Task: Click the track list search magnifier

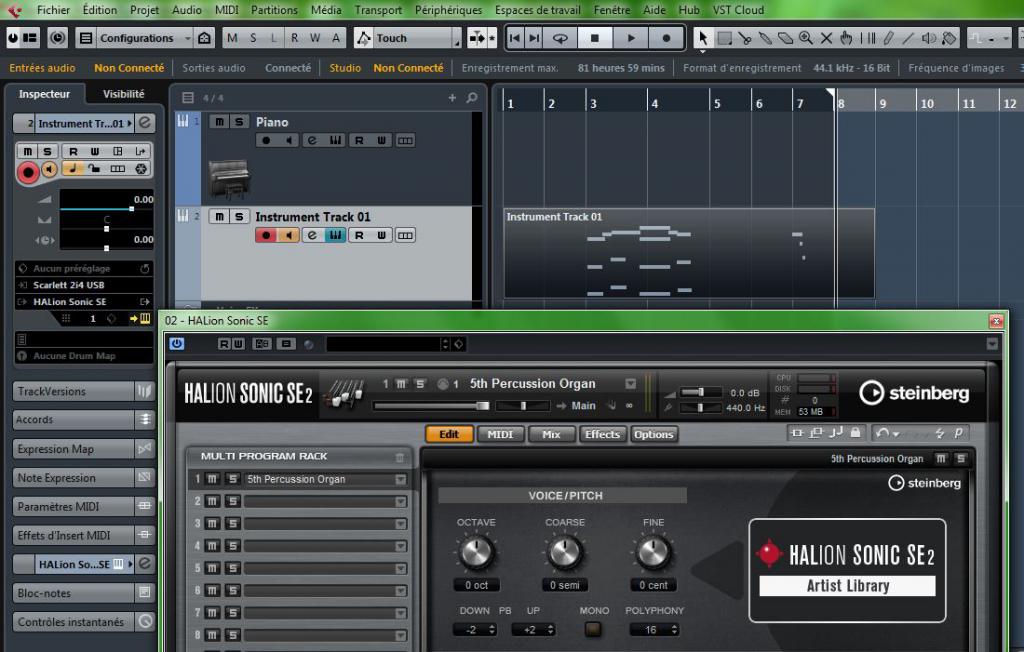Action: tap(472, 97)
